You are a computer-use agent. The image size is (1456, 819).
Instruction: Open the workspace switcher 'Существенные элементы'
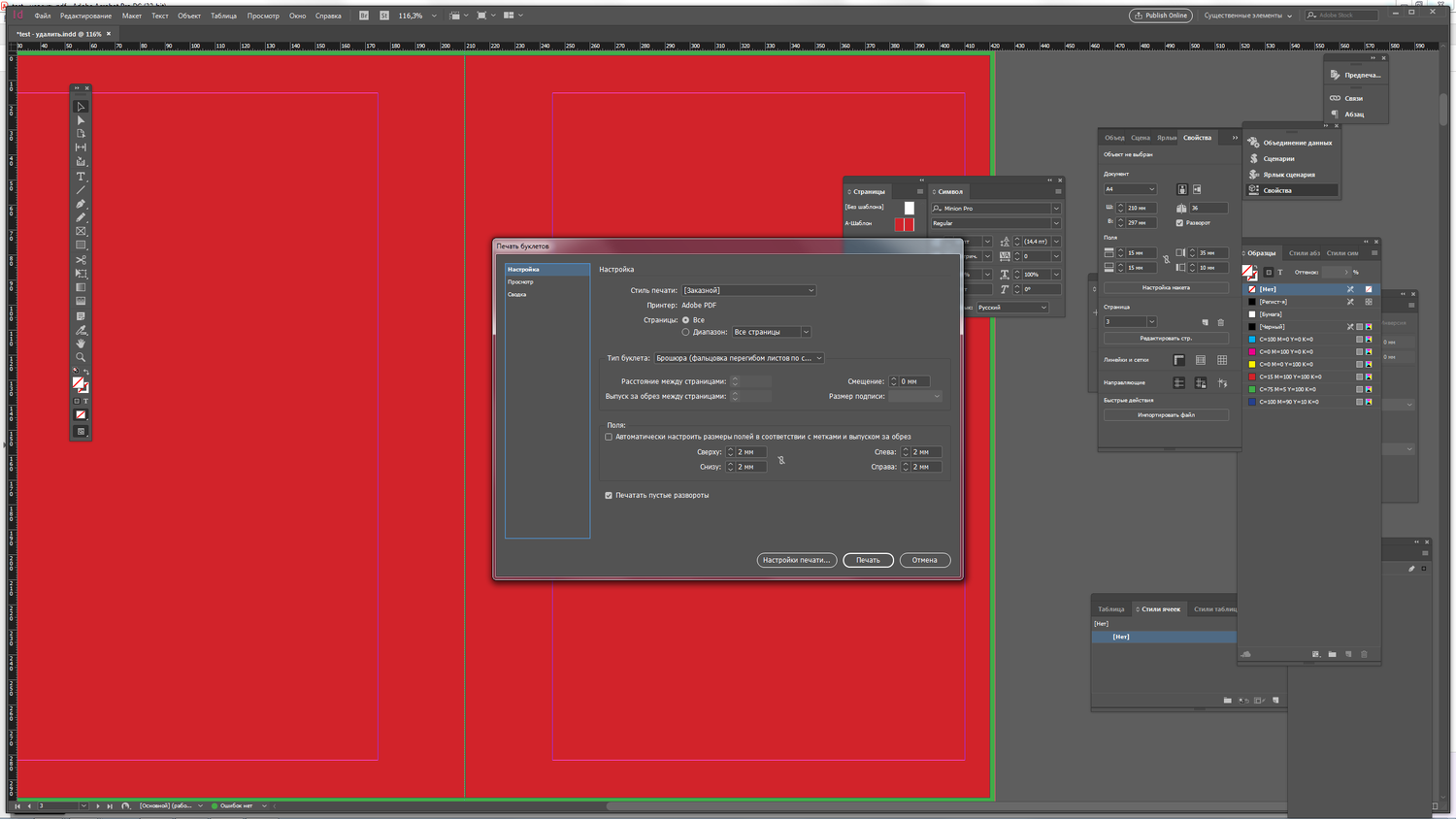click(x=1248, y=16)
